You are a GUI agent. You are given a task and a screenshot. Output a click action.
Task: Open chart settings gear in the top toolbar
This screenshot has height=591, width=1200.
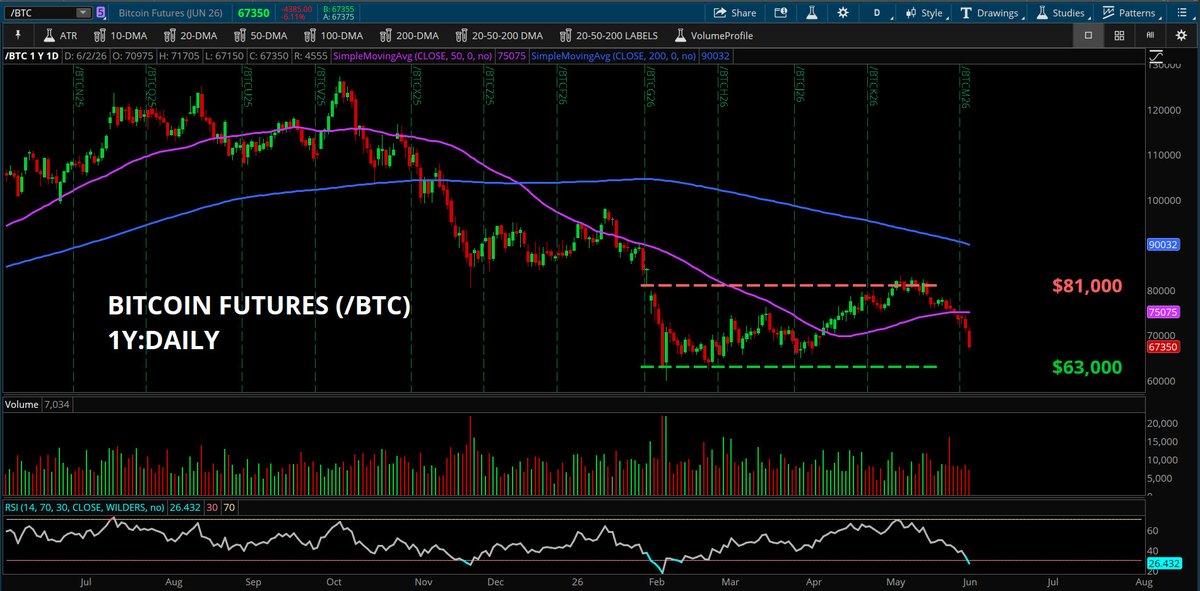[x=843, y=13]
